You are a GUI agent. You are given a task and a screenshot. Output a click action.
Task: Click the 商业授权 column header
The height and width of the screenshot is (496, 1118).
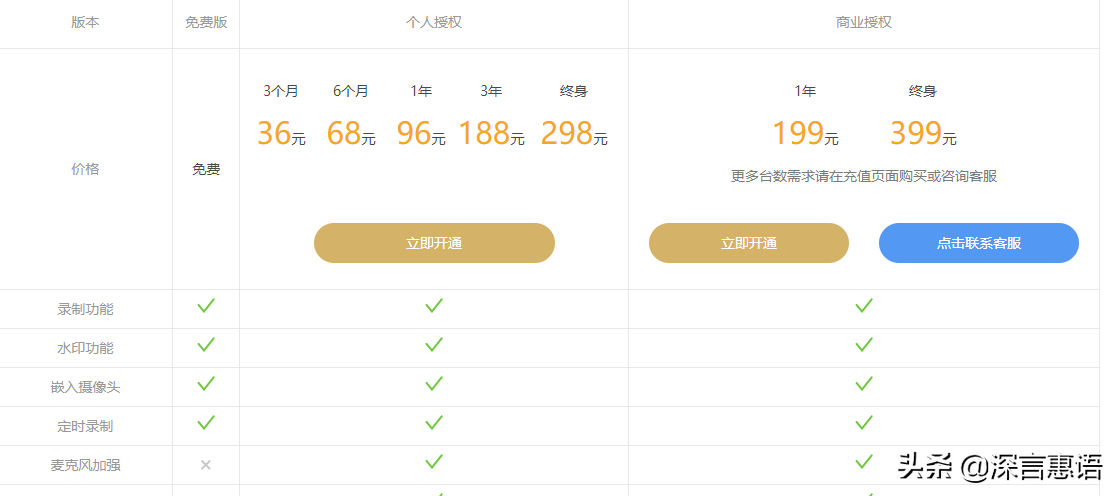pyautogui.click(x=863, y=22)
